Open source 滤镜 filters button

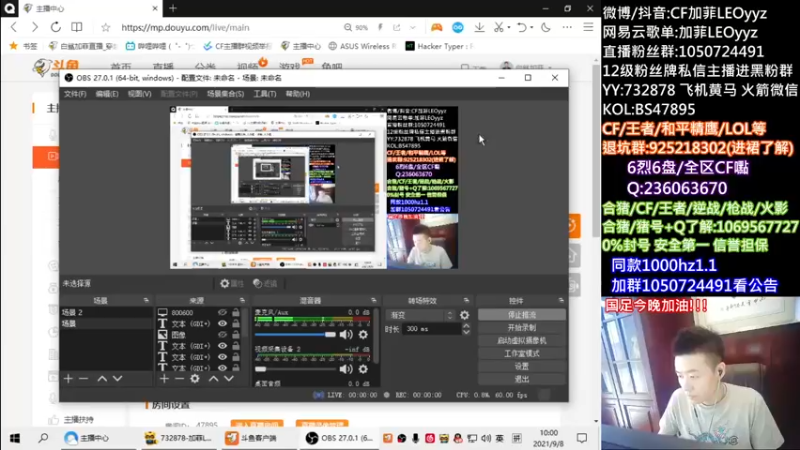point(265,284)
